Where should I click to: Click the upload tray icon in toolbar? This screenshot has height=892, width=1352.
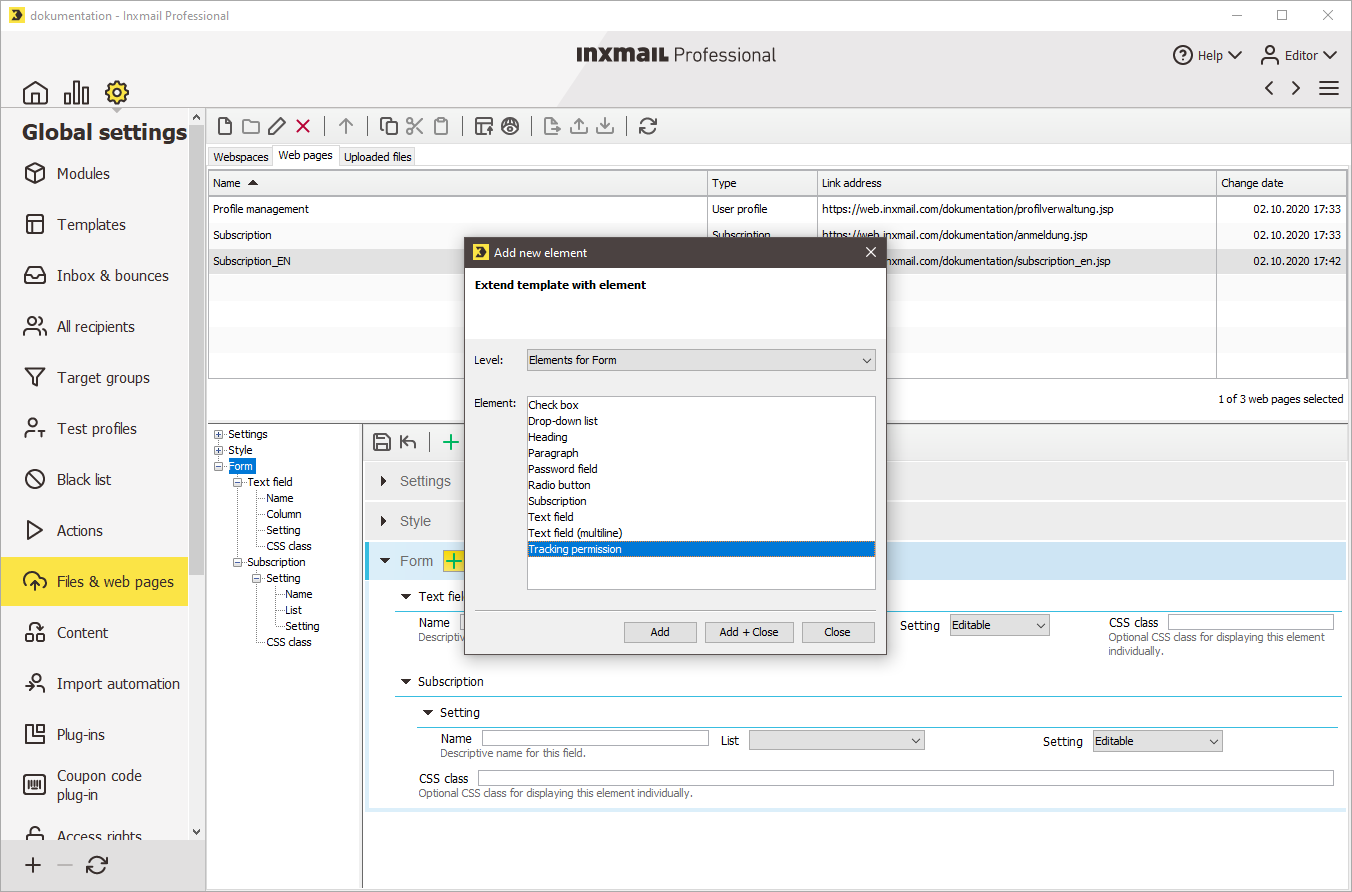click(x=578, y=126)
